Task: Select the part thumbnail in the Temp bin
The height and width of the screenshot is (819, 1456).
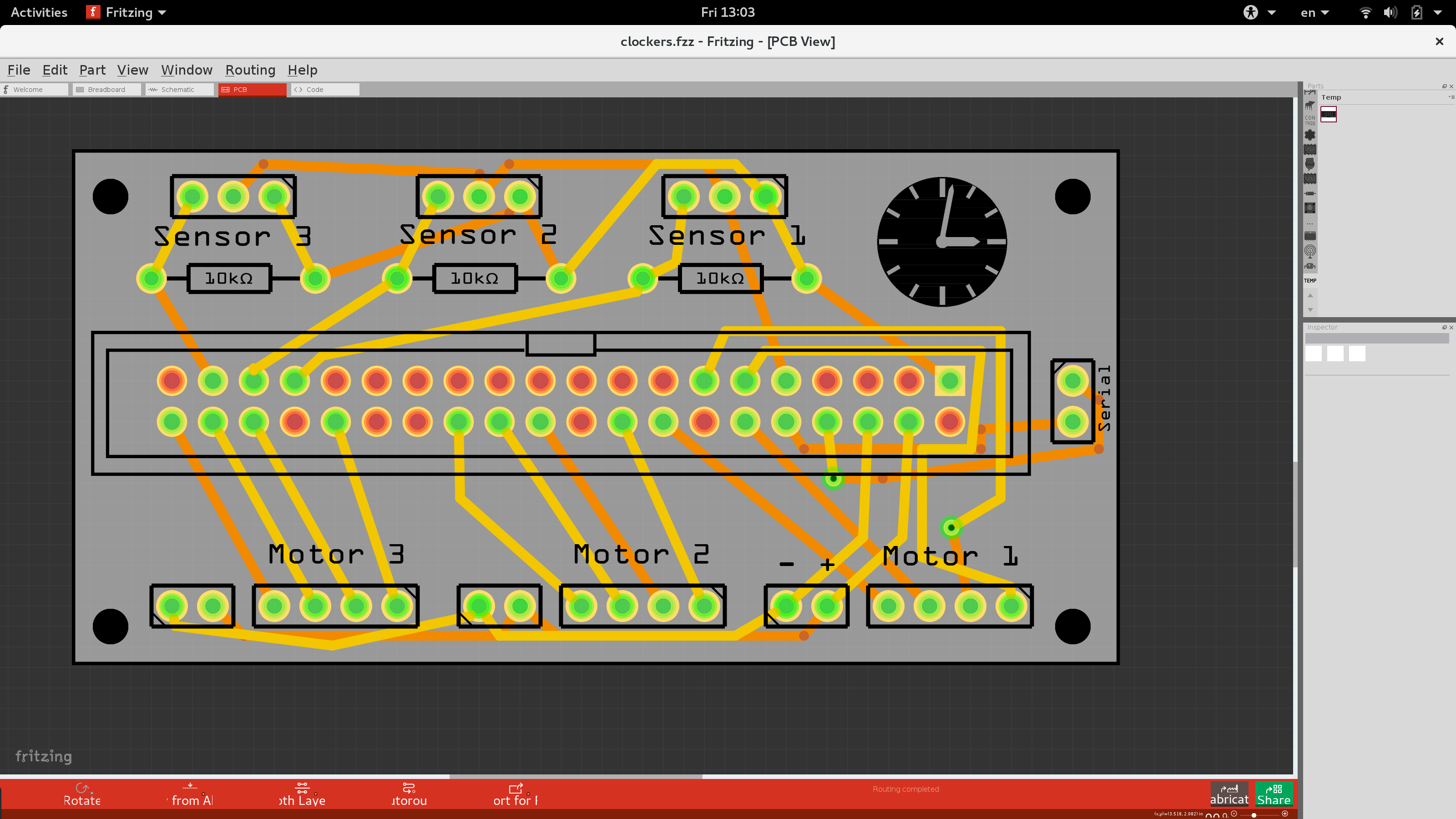Action: (1330, 114)
